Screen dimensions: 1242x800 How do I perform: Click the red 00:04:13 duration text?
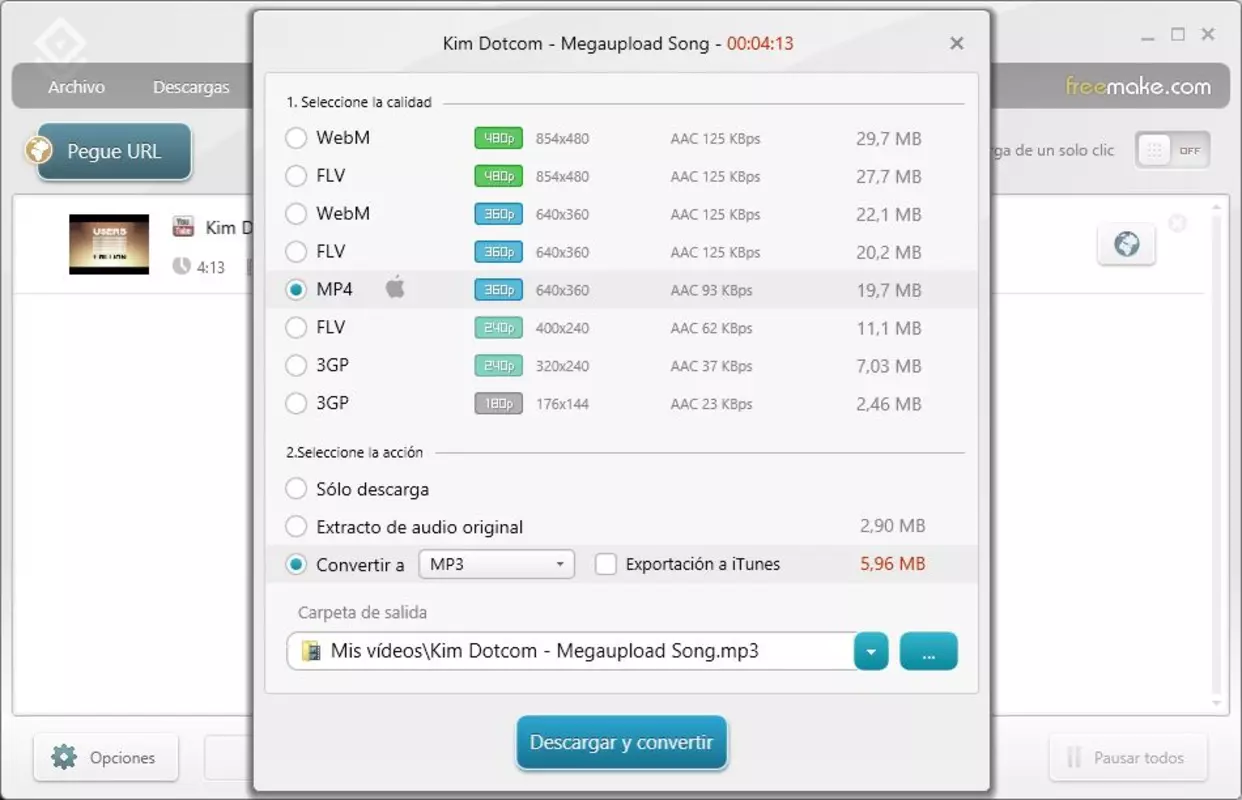click(x=760, y=44)
